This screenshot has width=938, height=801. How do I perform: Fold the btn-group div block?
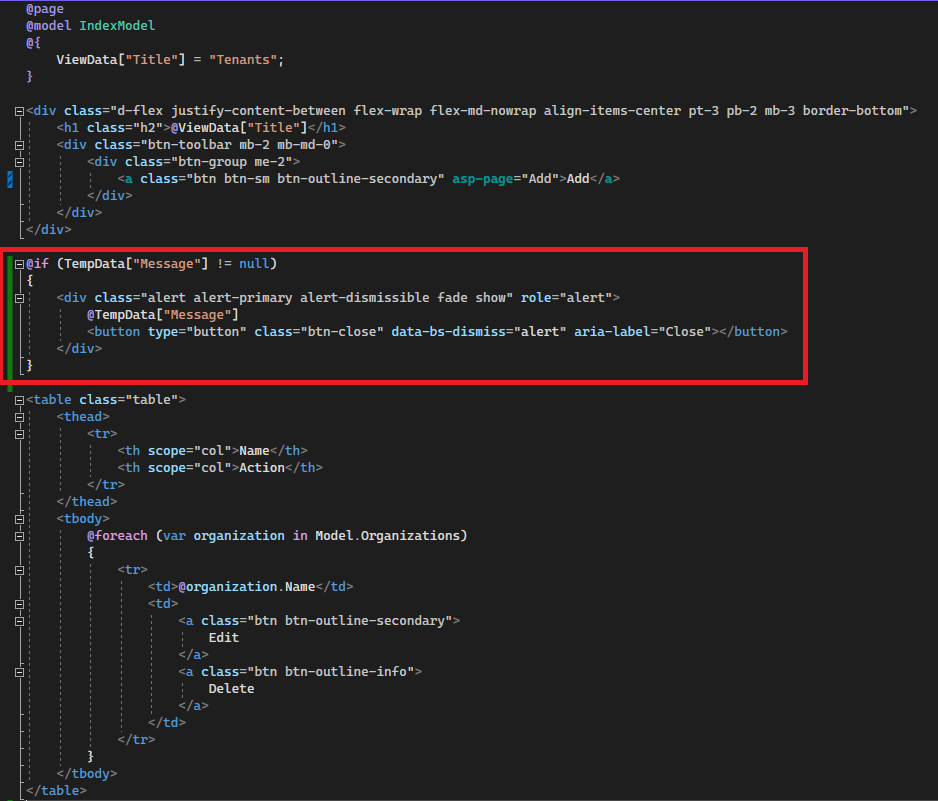pyautogui.click(x=20, y=162)
